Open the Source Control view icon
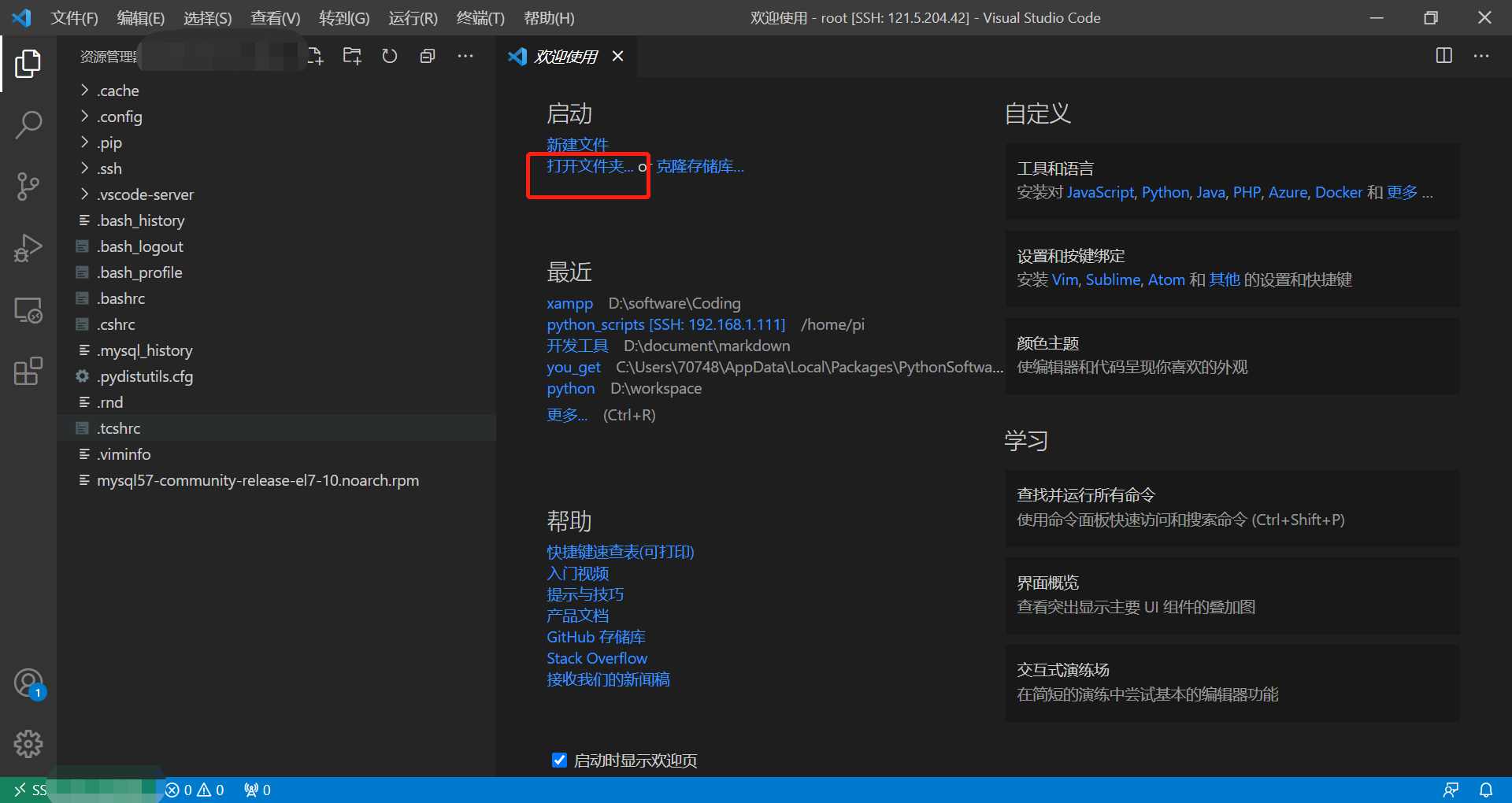 (x=28, y=187)
